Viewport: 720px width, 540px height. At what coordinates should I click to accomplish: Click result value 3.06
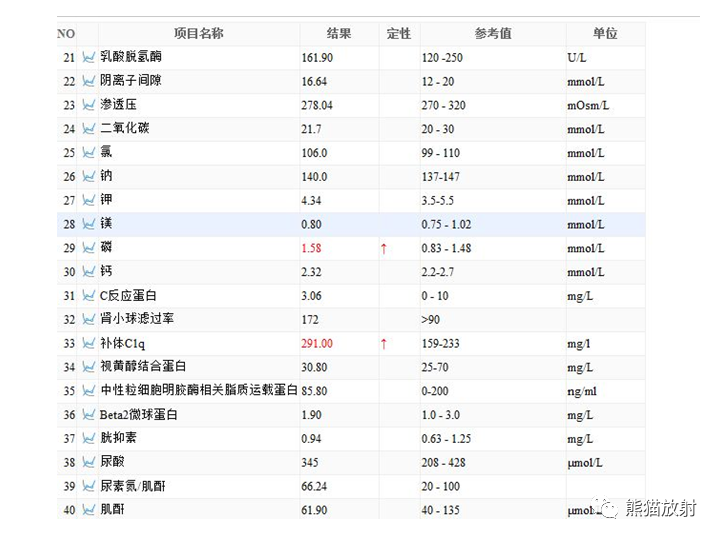(311, 296)
